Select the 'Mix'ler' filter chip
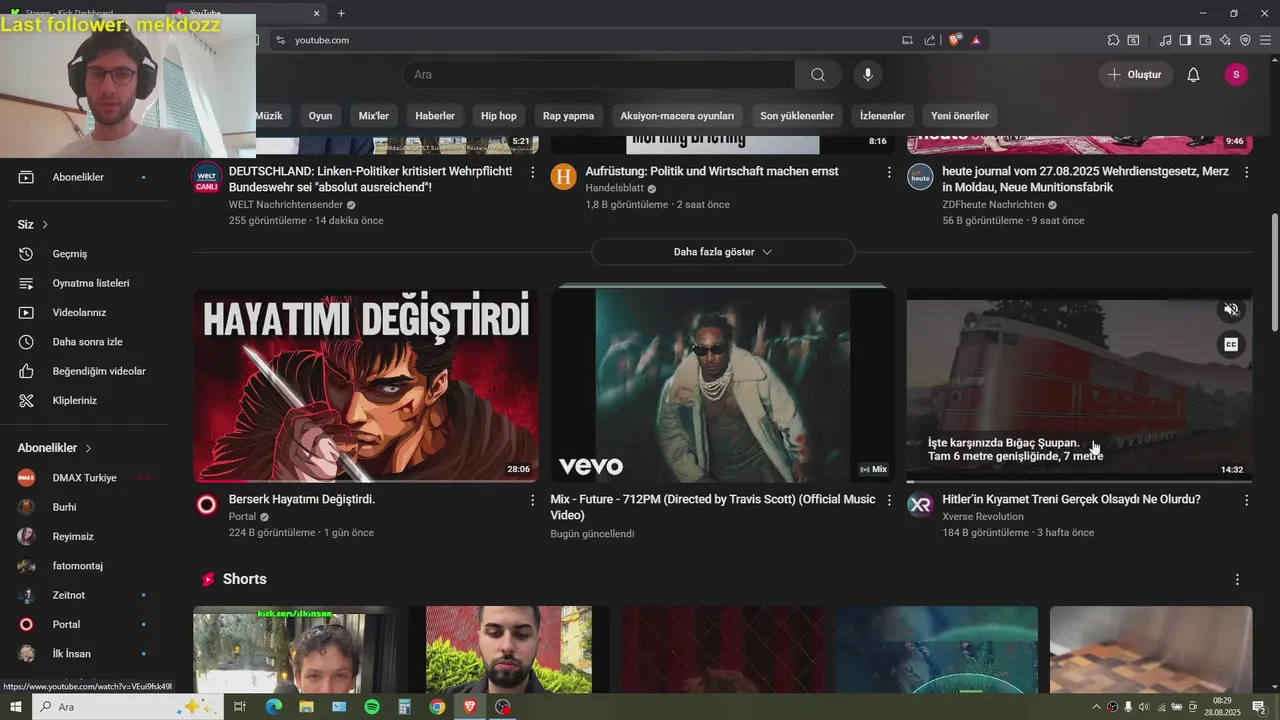This screenshot has width=1280, height=720. coord(374,116)
